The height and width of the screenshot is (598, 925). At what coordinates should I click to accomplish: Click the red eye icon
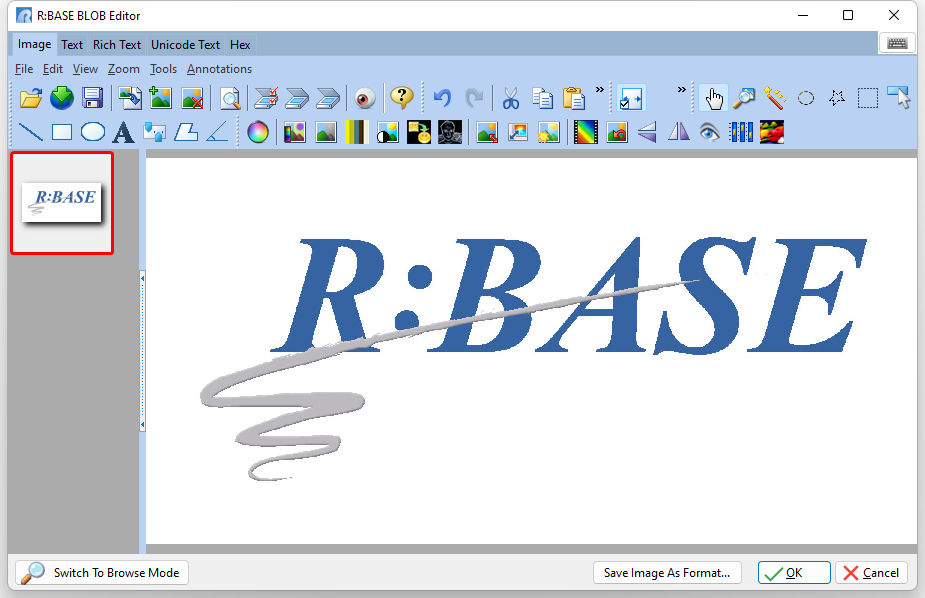[x=365, y=98]
